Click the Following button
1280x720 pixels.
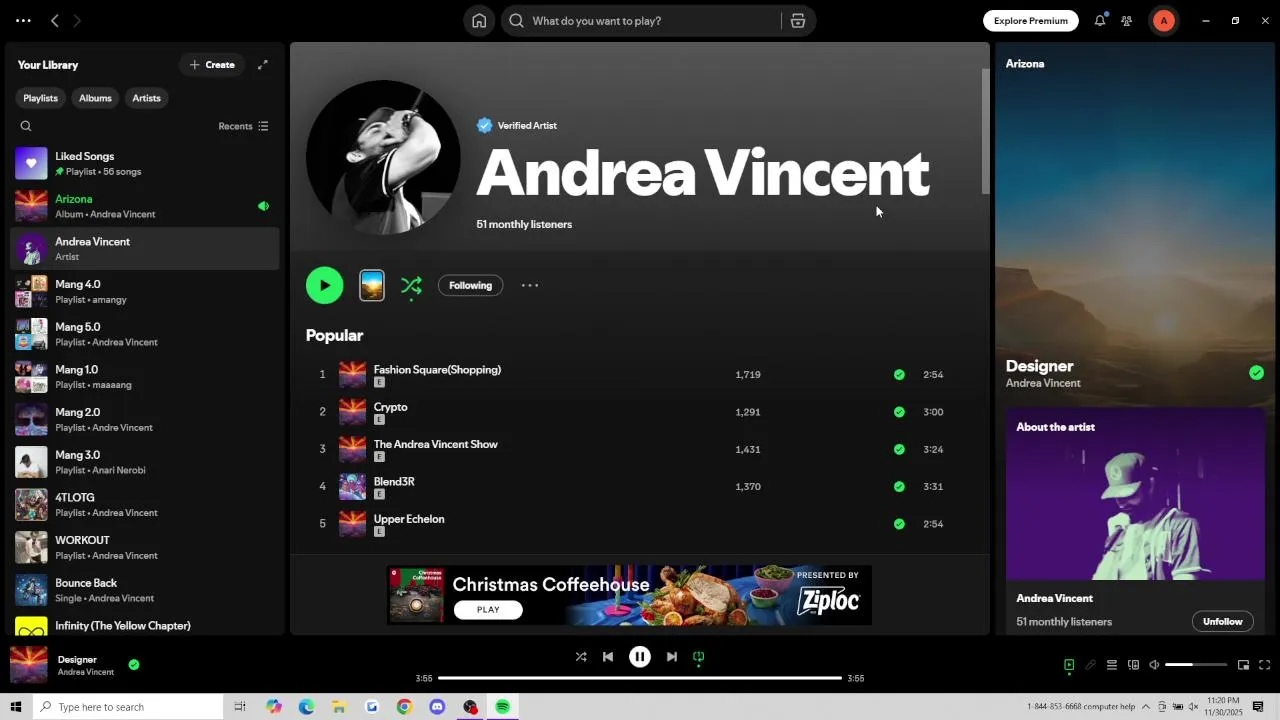[470, 285]
